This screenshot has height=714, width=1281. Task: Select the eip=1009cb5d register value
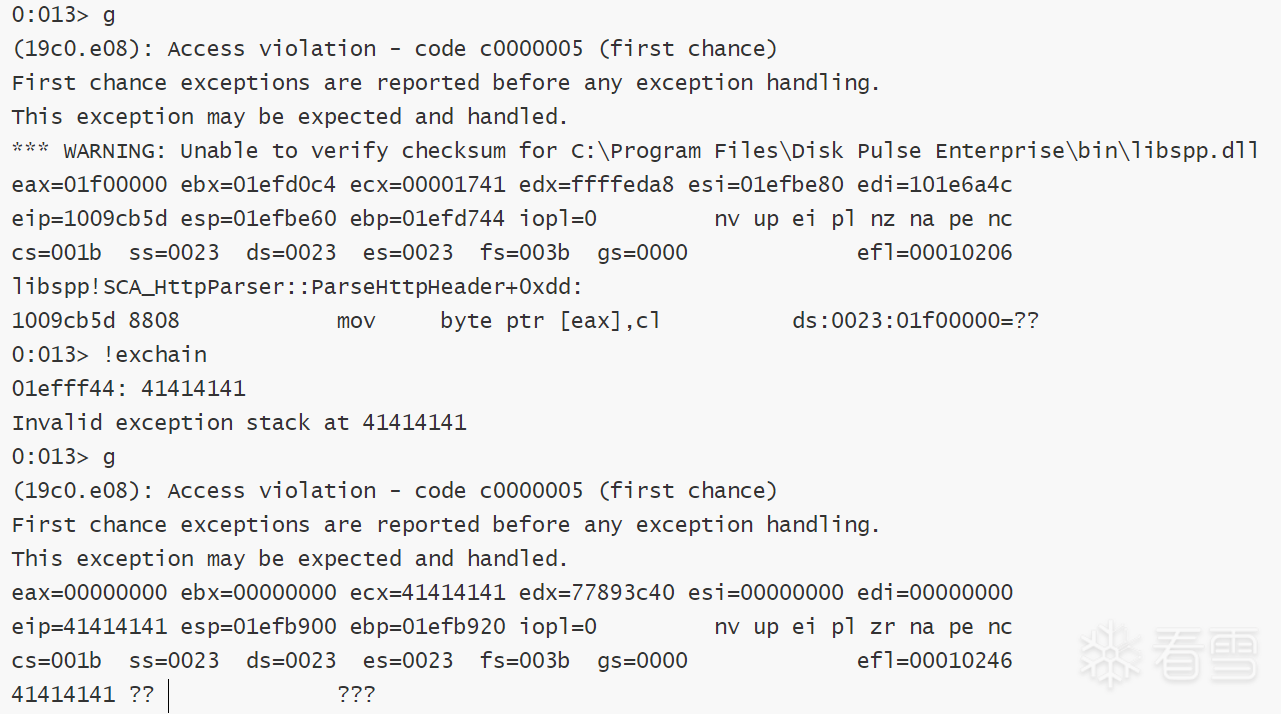(x=89, y=219)
